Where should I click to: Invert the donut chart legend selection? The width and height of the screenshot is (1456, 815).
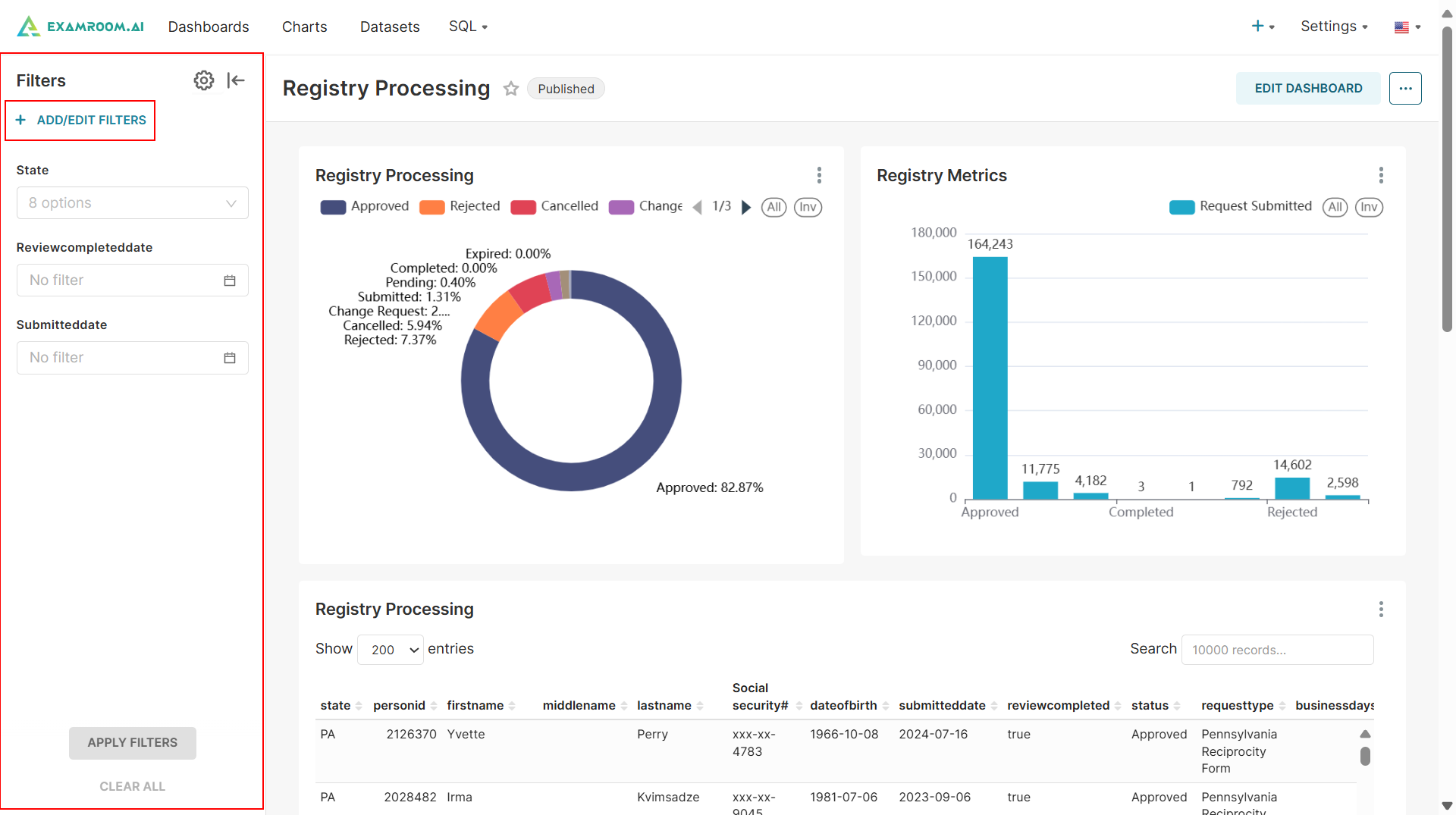807,207
